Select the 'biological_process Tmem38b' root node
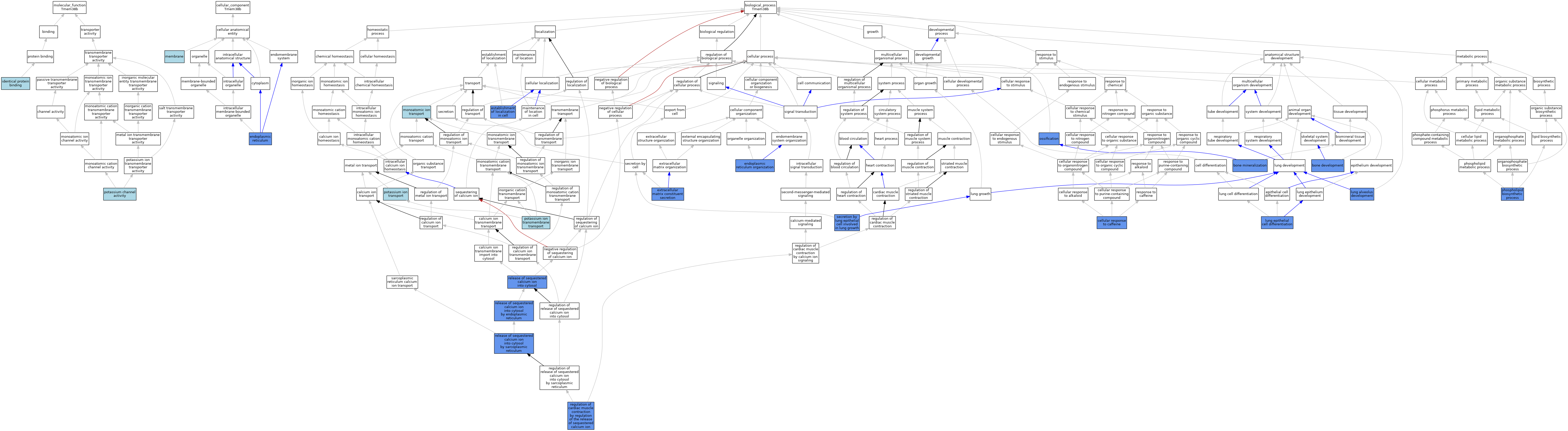 760,7
